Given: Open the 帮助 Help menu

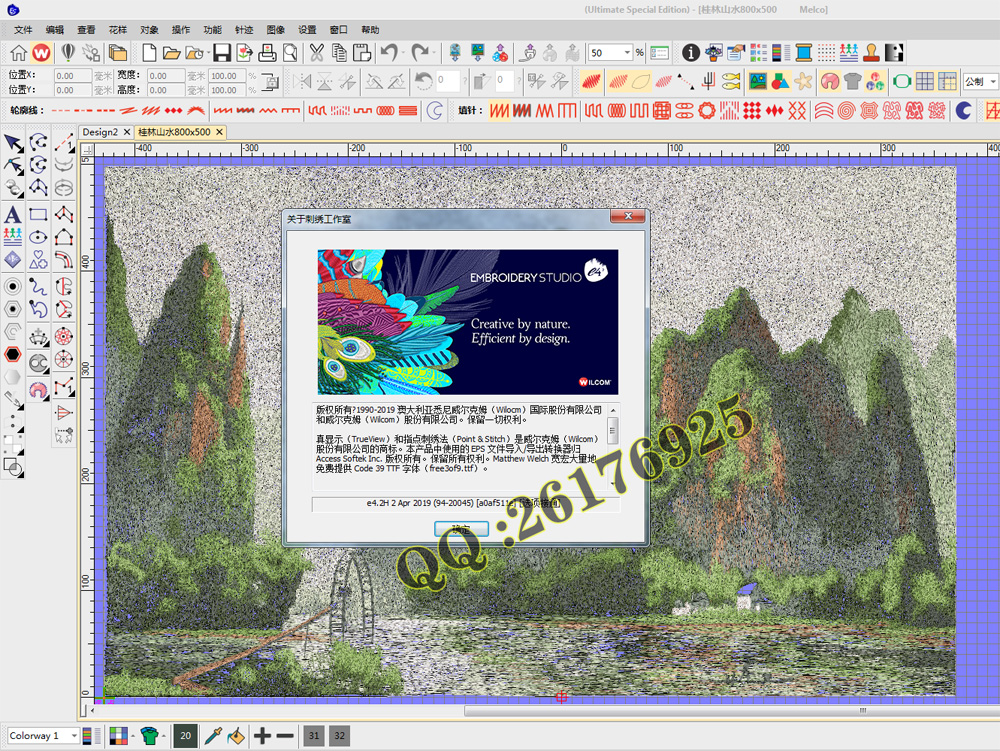Looking at the screenshot, I should click(370, 30).
